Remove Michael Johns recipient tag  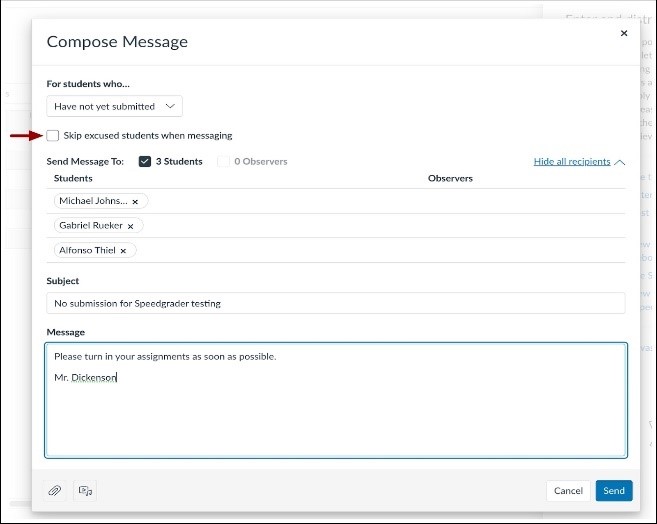pos(135,201)
